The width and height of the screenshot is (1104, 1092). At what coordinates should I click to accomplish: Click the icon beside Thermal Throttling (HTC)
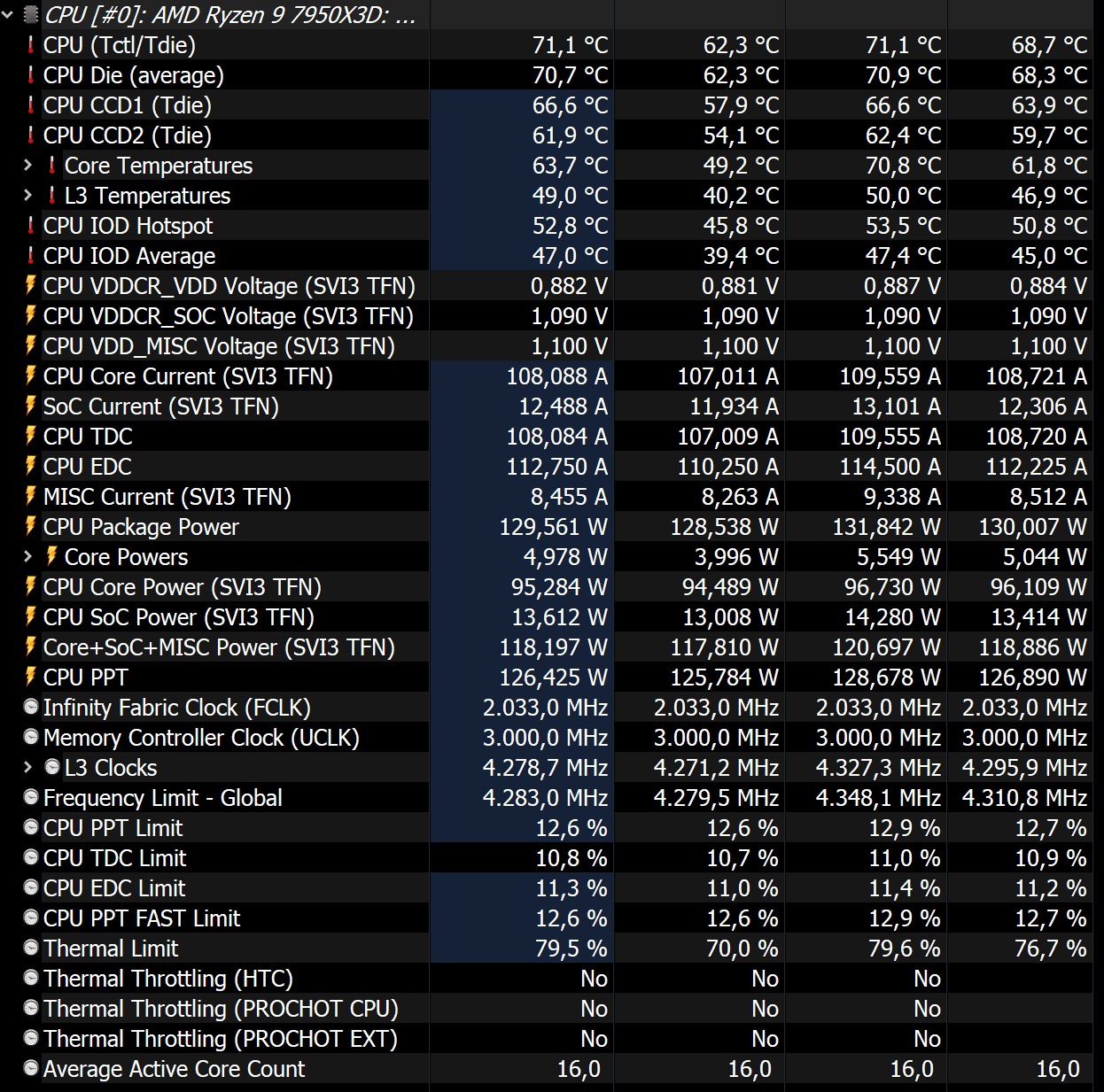pyautogui.click(x=31, y=978)
